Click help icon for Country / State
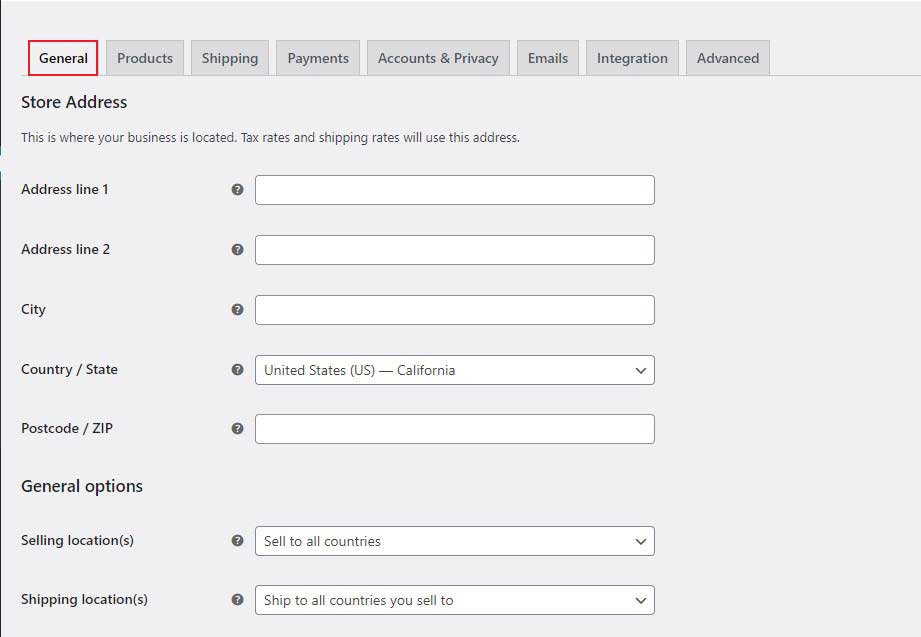Screen dimensions: 921x637 (x=237, y=369)
